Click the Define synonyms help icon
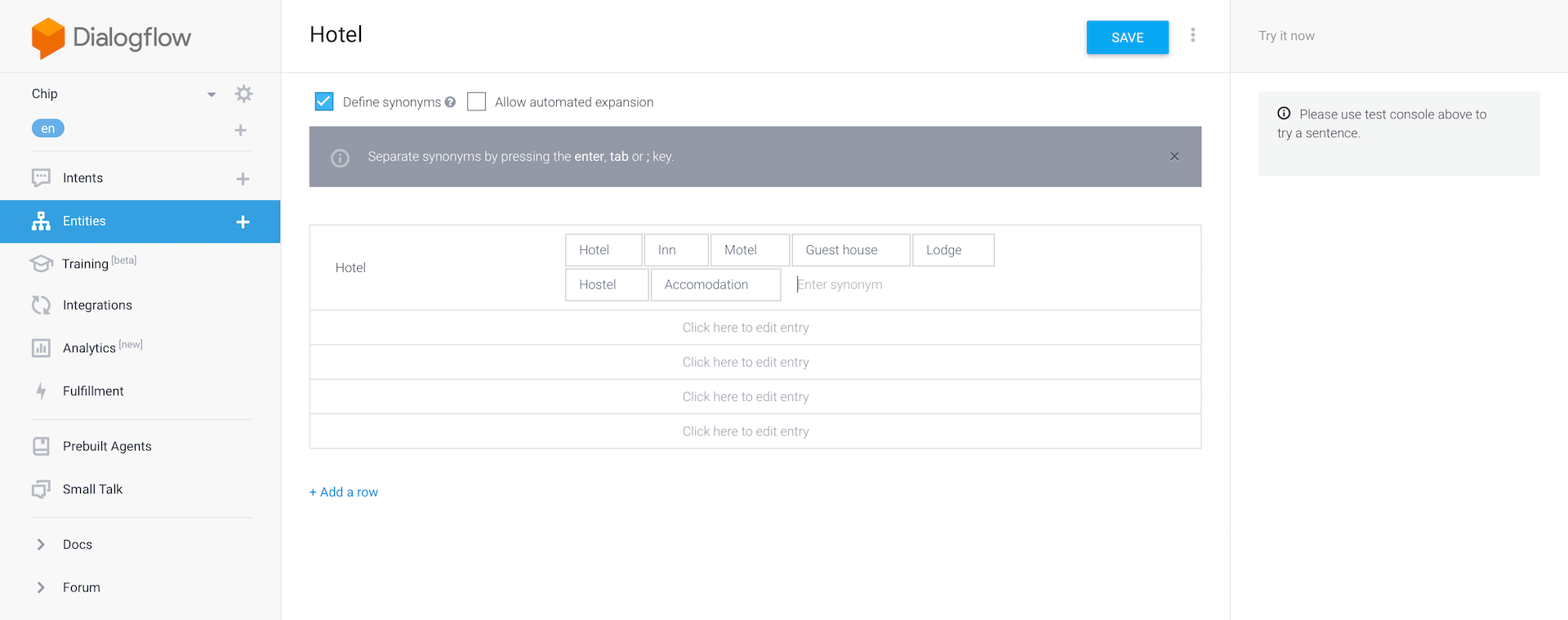The image size is (1568, 620). coord(450,102)
